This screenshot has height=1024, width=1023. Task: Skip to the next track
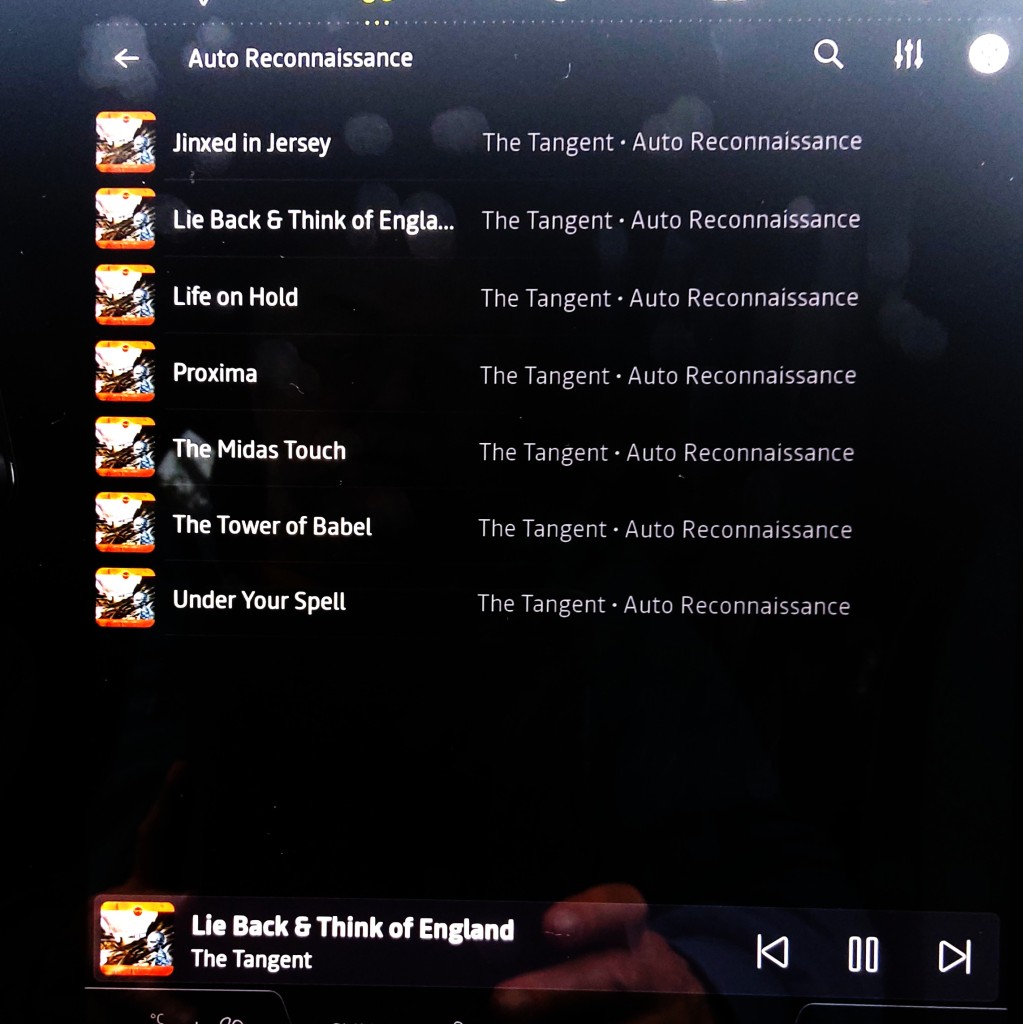point(954,956)
